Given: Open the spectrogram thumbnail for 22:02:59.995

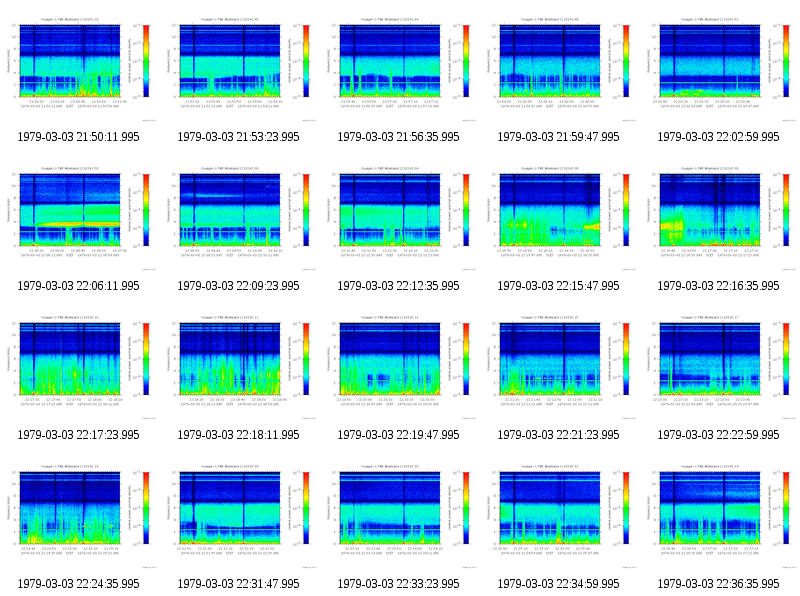Looking at the screenshot, I should [x=718, y=69].
